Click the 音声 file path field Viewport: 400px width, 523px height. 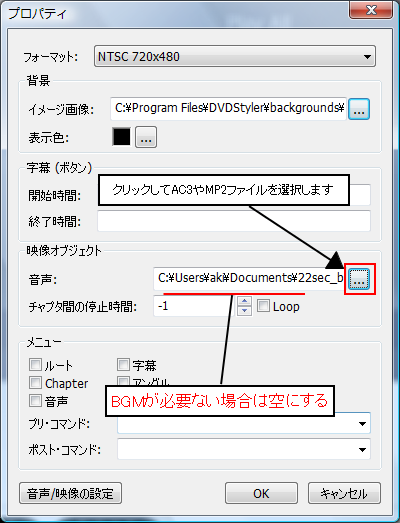point(249,279)
